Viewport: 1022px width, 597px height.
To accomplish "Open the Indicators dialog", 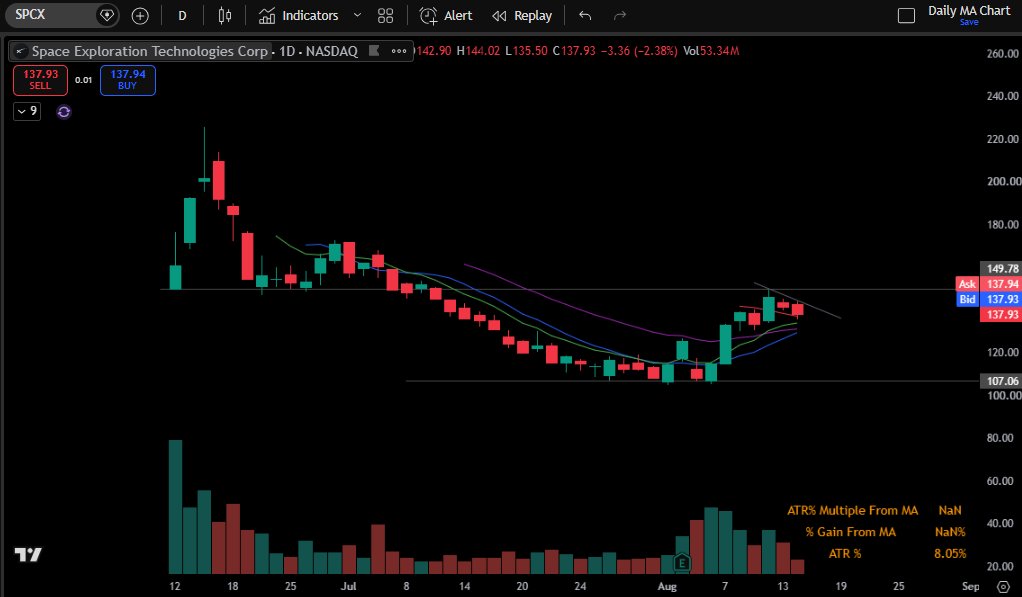I will click(299, 16).
